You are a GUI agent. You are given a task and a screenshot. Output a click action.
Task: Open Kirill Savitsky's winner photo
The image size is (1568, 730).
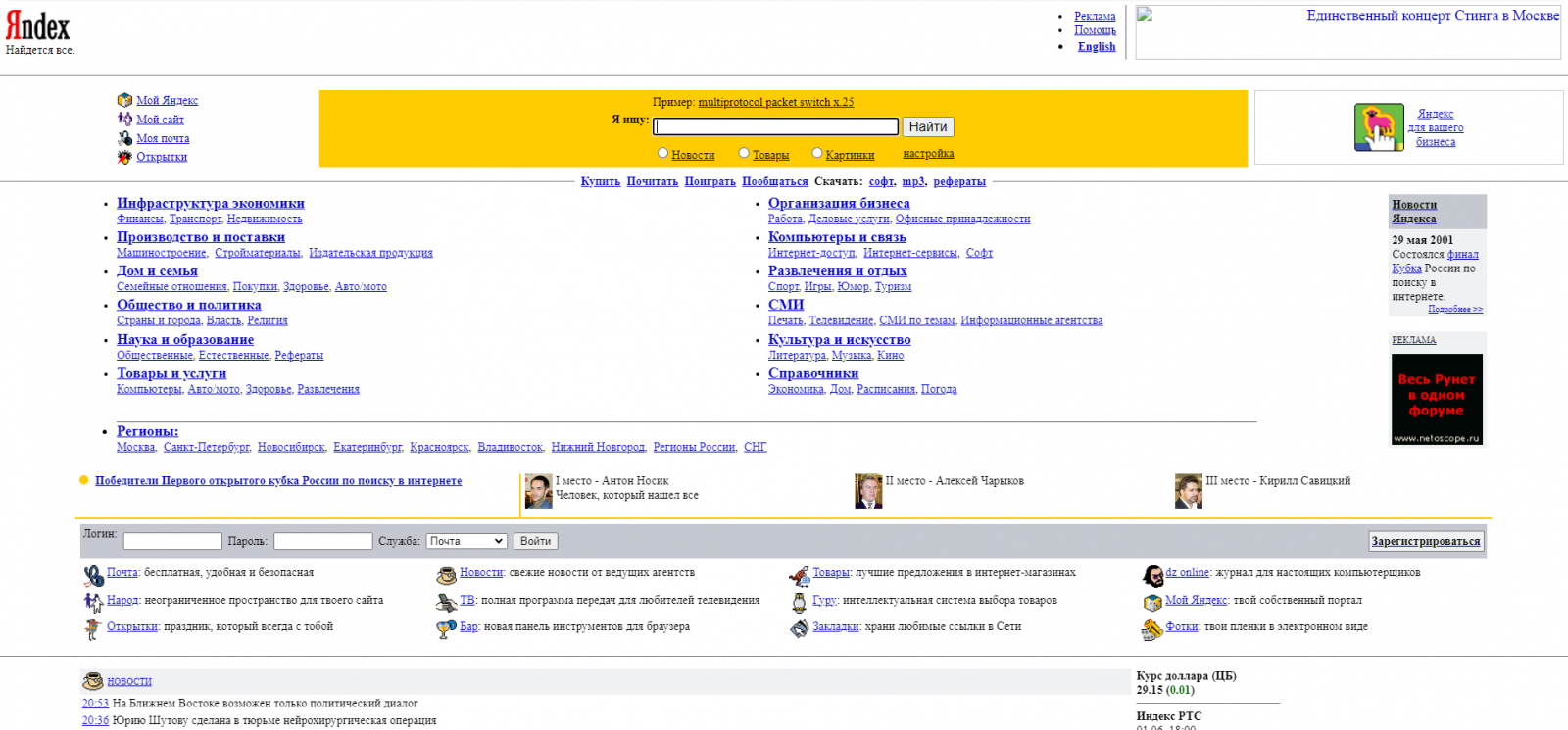point(1189,491)
